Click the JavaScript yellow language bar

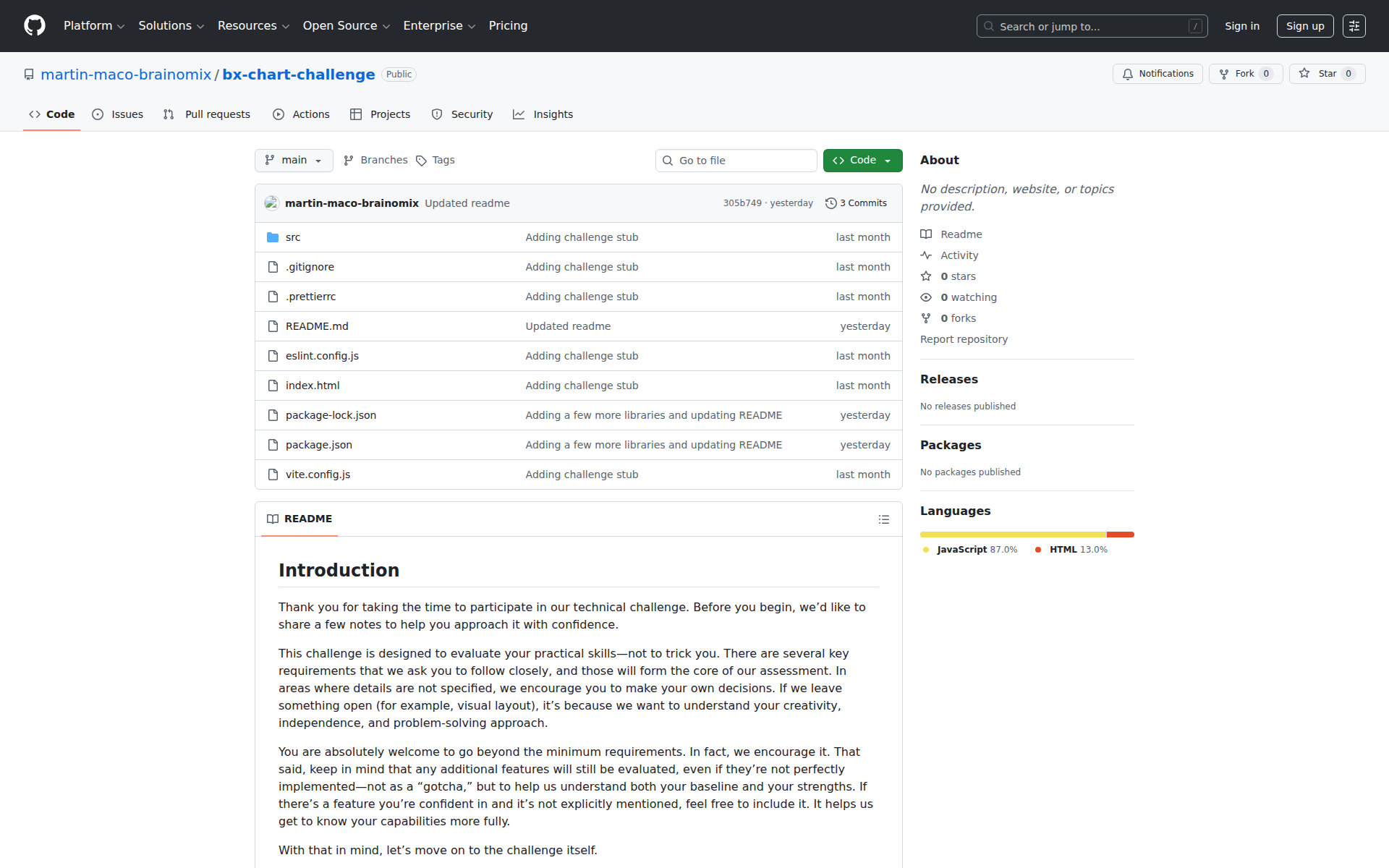[x=1013, y=535]
